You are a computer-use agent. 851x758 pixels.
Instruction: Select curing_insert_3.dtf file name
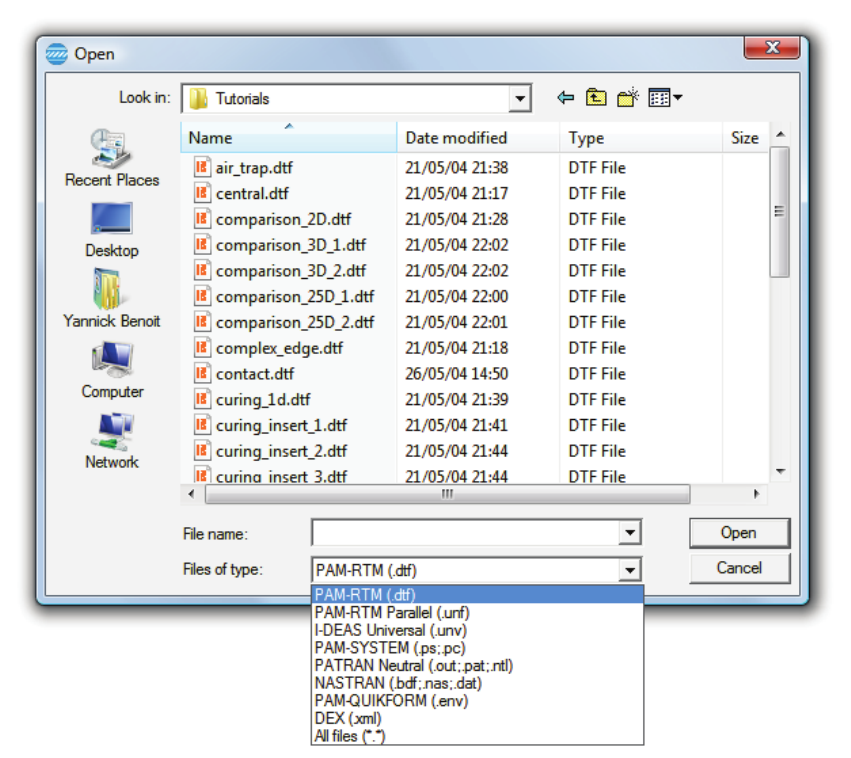coord(281,476)
